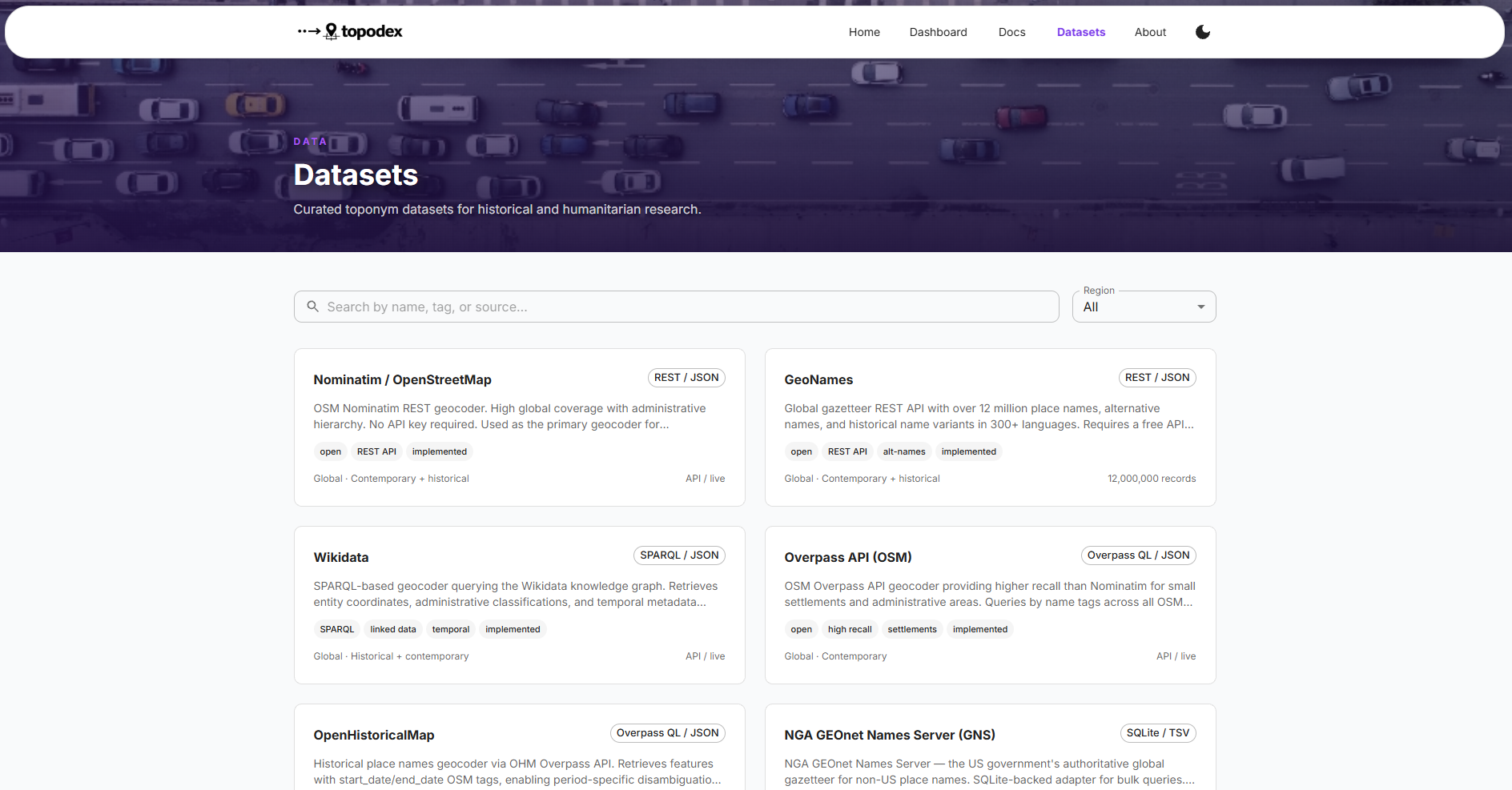Click REST / JSON badge on Nominatim card
The height and width of the screenshot is (790, 1512).
point(686,378)
